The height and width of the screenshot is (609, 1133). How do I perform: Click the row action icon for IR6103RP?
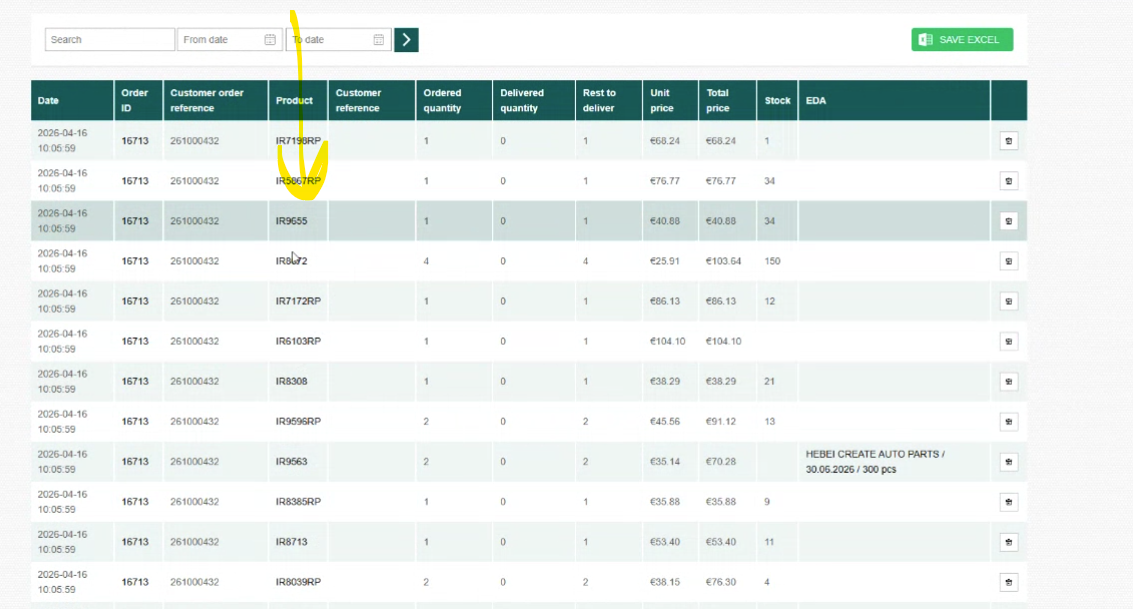(x=1008, y=341)
